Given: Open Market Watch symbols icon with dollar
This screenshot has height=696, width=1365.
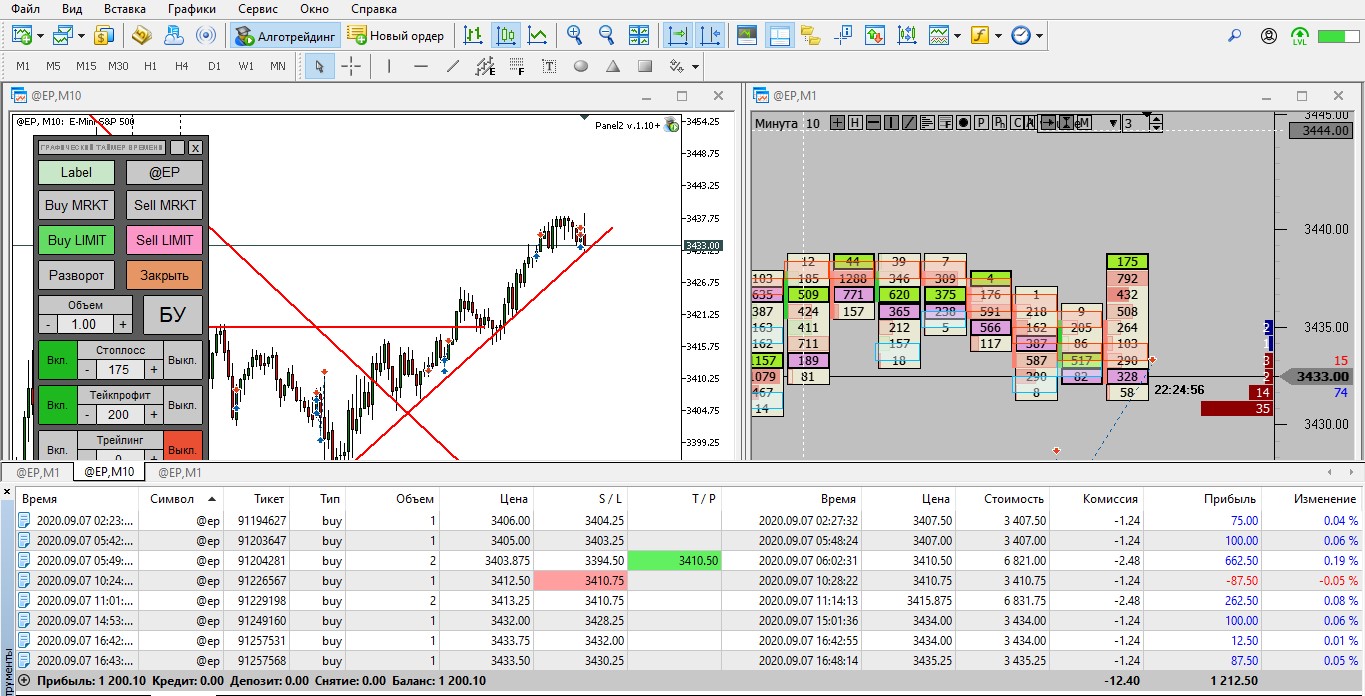Looking at the screenshot, I should (104, 35).
